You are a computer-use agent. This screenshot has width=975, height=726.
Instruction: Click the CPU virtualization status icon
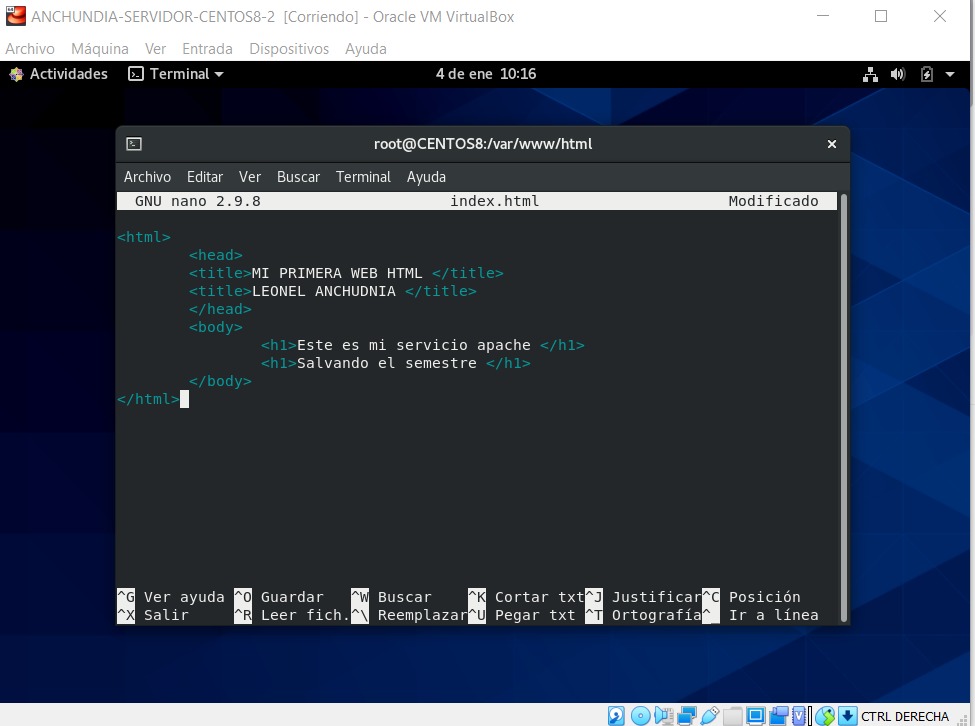click(799, 716)
